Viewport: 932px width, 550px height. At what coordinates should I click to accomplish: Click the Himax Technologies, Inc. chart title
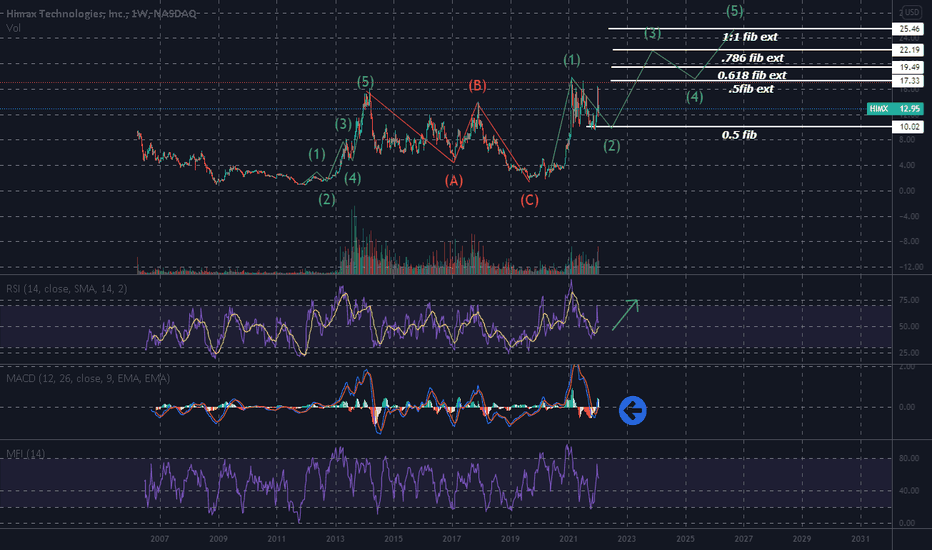[102, 14]
